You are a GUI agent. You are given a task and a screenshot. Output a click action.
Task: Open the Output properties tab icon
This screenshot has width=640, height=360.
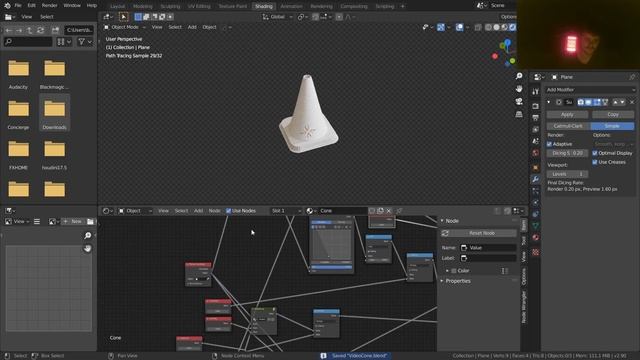click(536, 118)
